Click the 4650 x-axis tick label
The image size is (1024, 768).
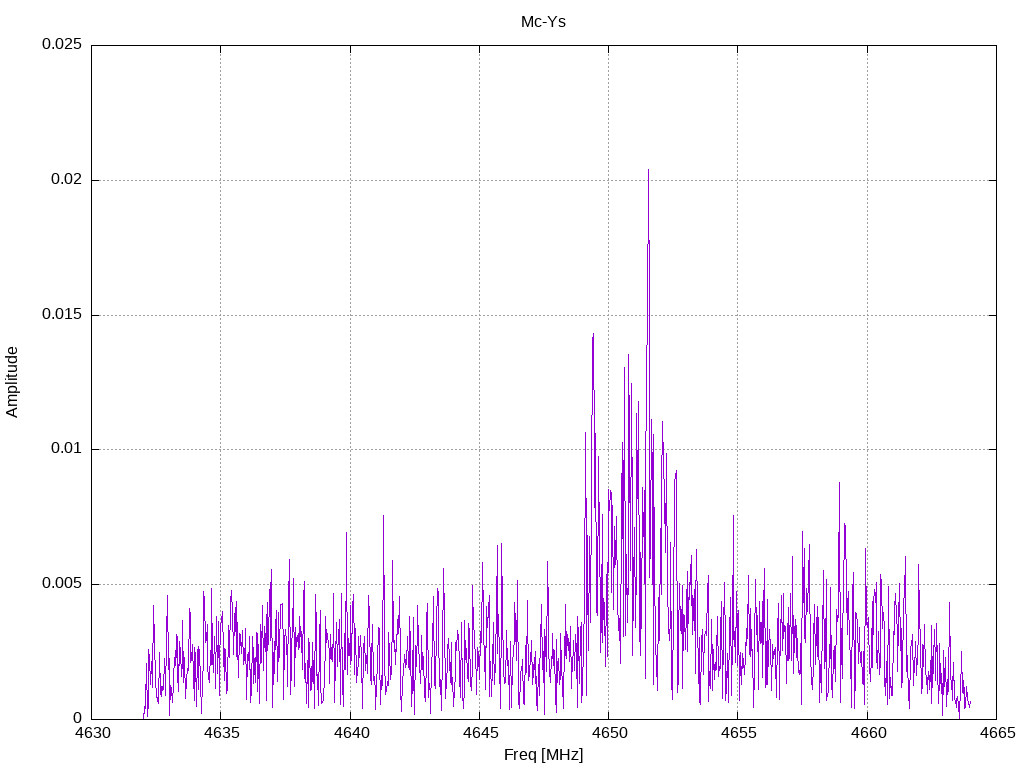click(608, 733)
